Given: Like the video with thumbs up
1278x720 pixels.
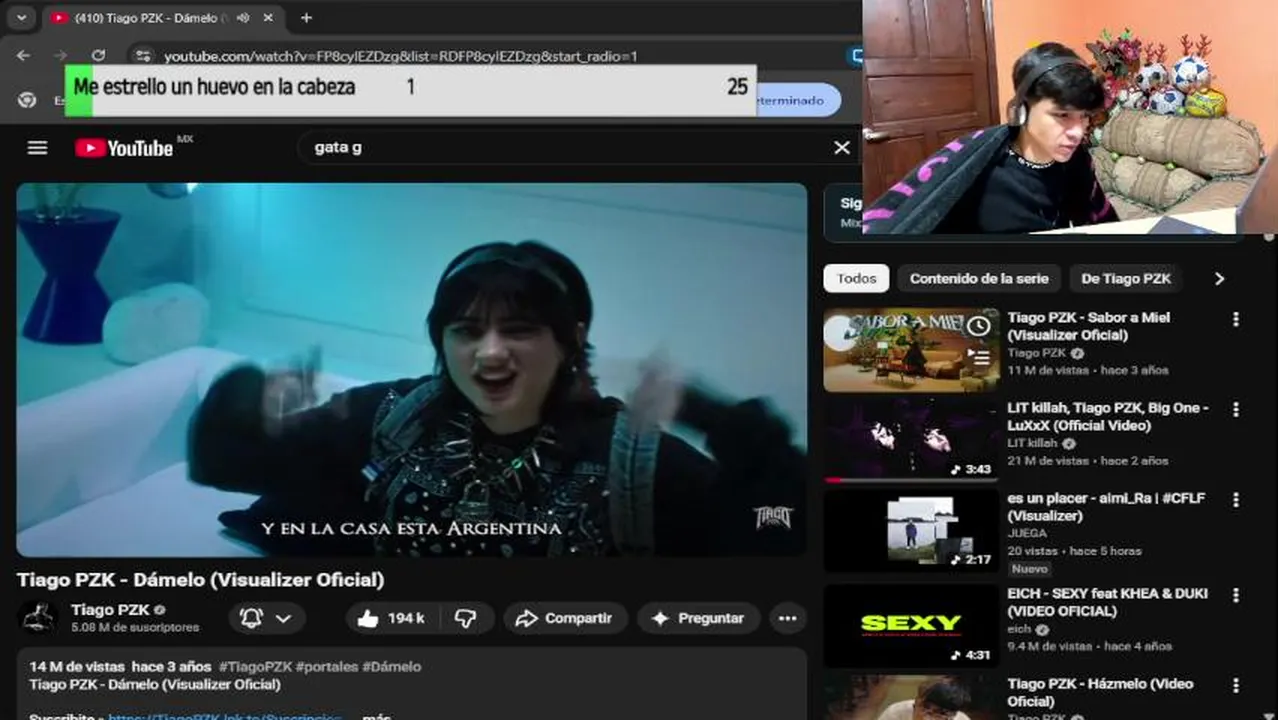Looking at the screenshot, I should (x=391, y=619).
